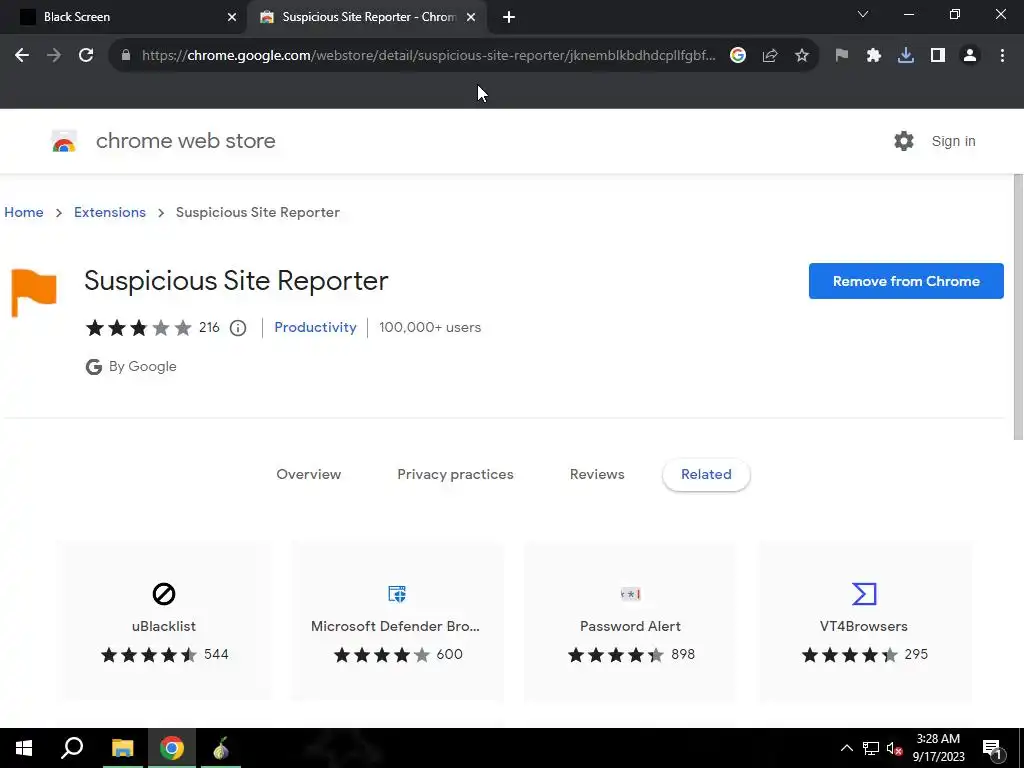Open the Windows Start menu
Image resolution: width=1024 pixels, height=768 pixels.
(24, 748)
